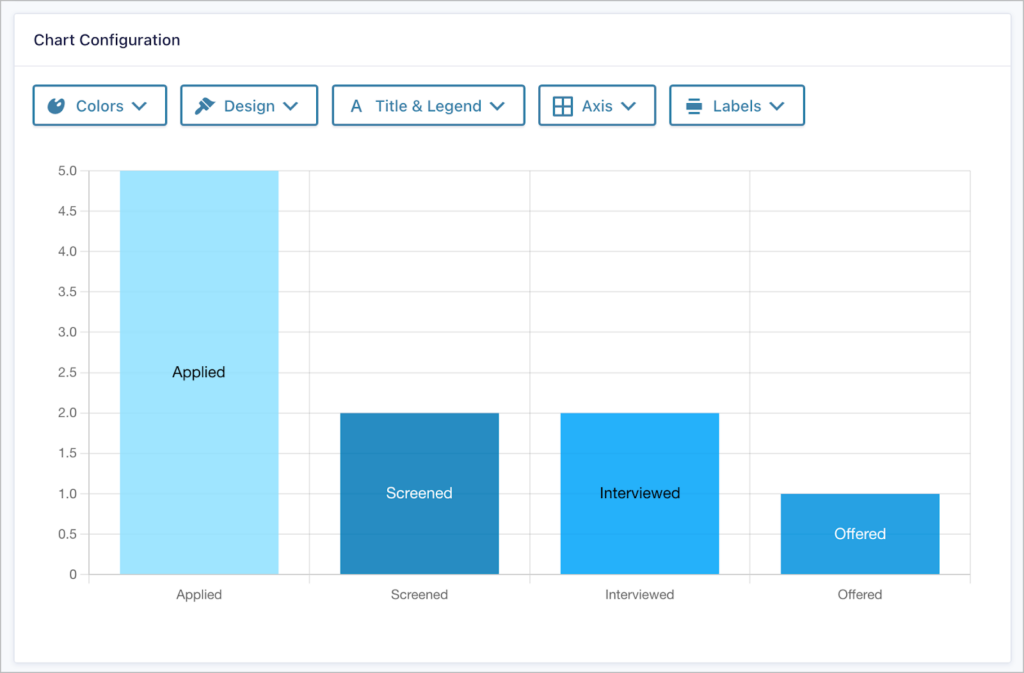This screenshot has width=1024, height=673.
Task: Select the Interviewed bar
Action: tap(639, 493)
